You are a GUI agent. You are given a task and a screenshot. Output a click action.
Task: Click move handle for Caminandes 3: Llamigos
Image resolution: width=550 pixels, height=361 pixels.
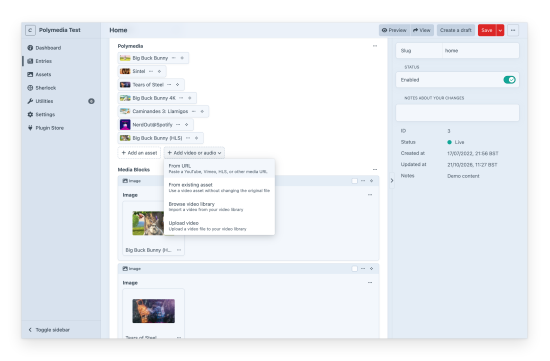pos(202,111)
